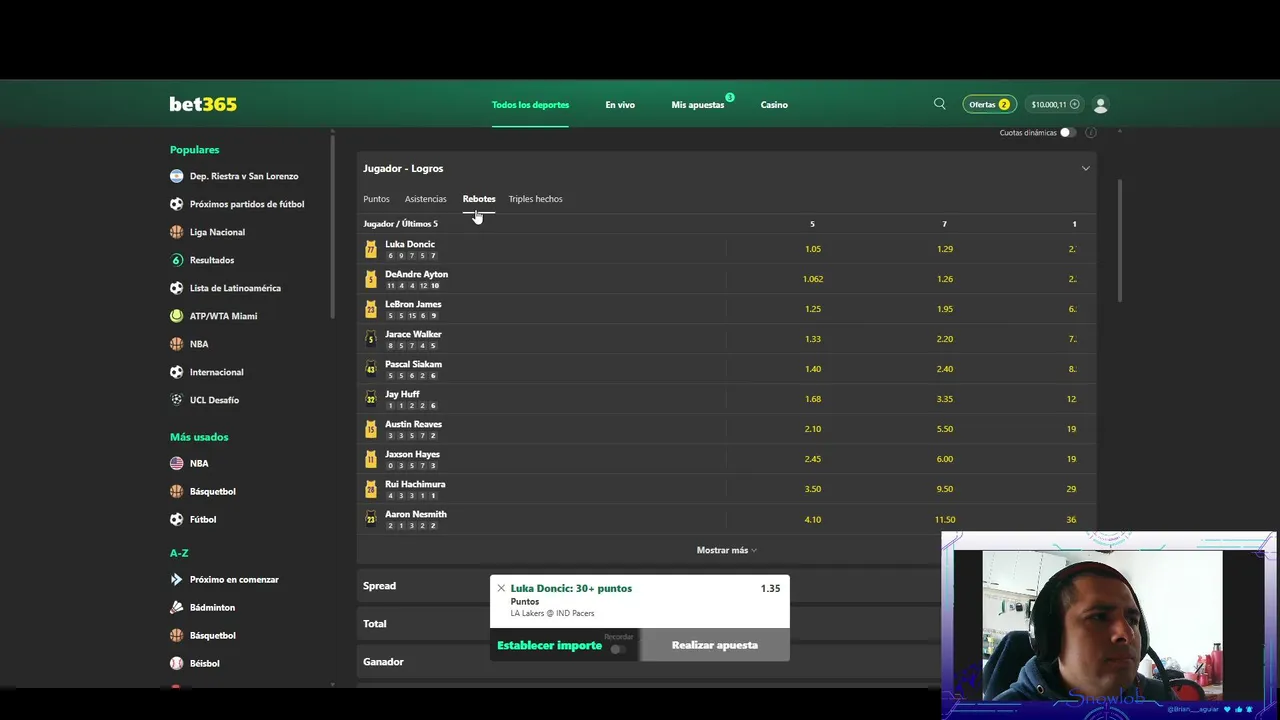
Task: Click Jay Huff's jersey 32 icon
Action: click(x=371, y=399)
